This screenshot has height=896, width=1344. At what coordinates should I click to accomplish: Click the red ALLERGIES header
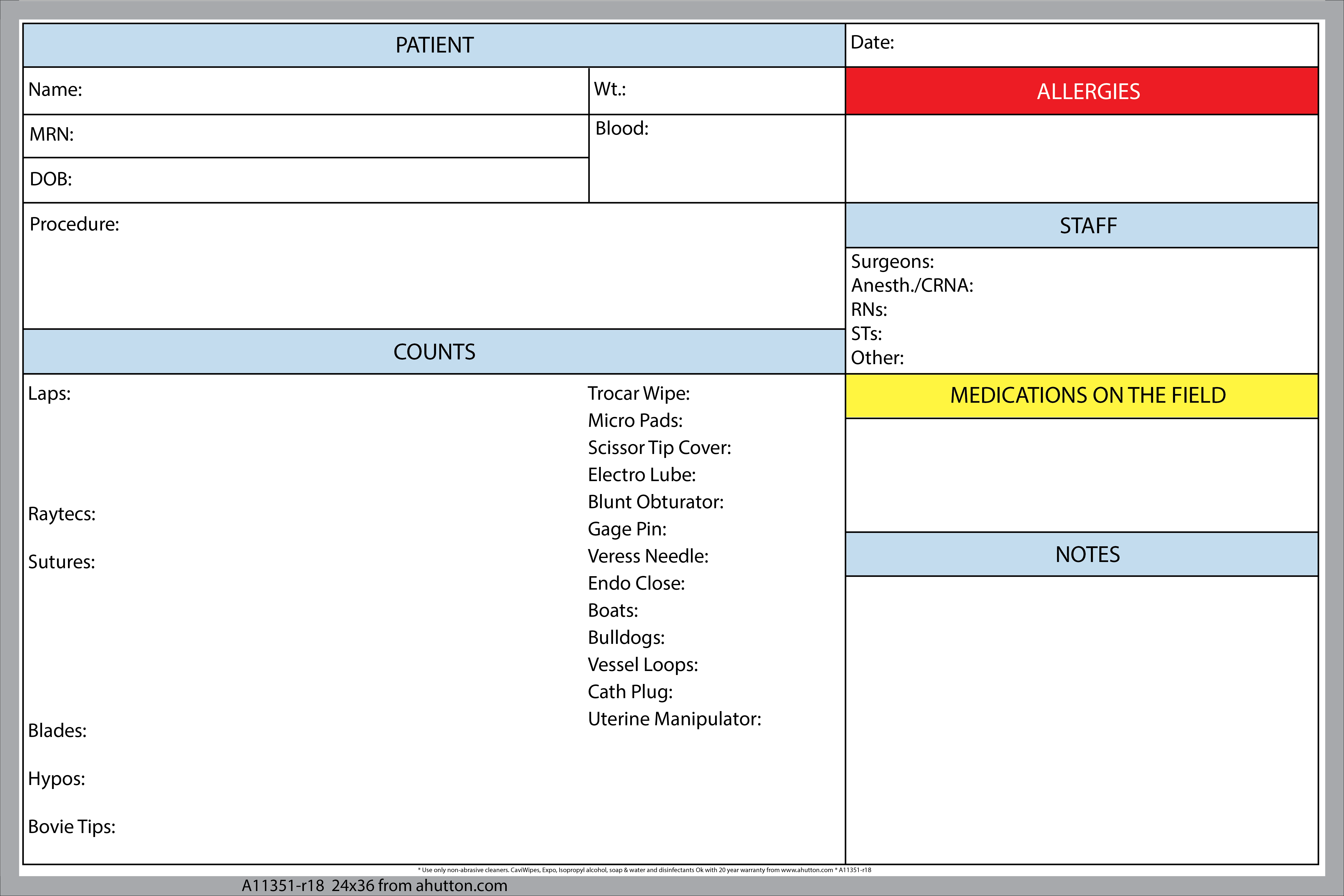coord(1082,91)
